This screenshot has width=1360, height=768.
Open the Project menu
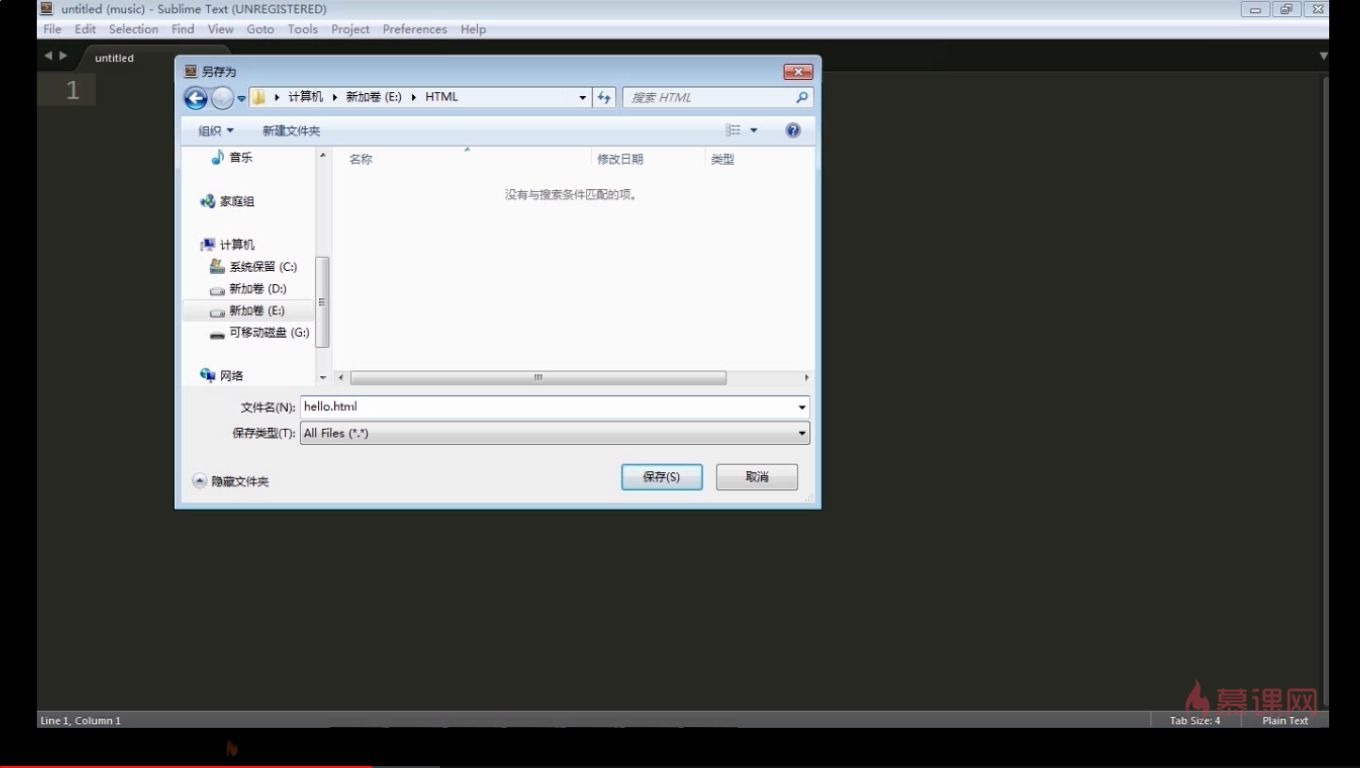coord(350,29)
